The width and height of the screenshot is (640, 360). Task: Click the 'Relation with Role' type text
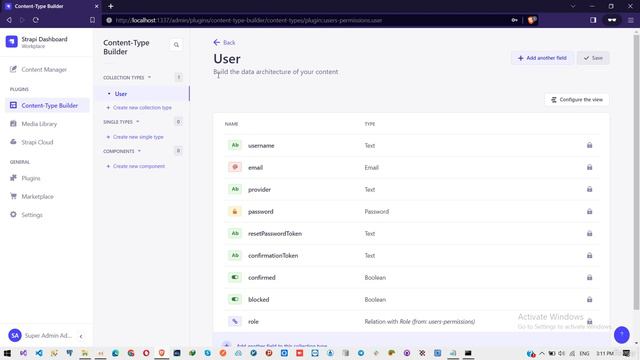tap(420, 322)
